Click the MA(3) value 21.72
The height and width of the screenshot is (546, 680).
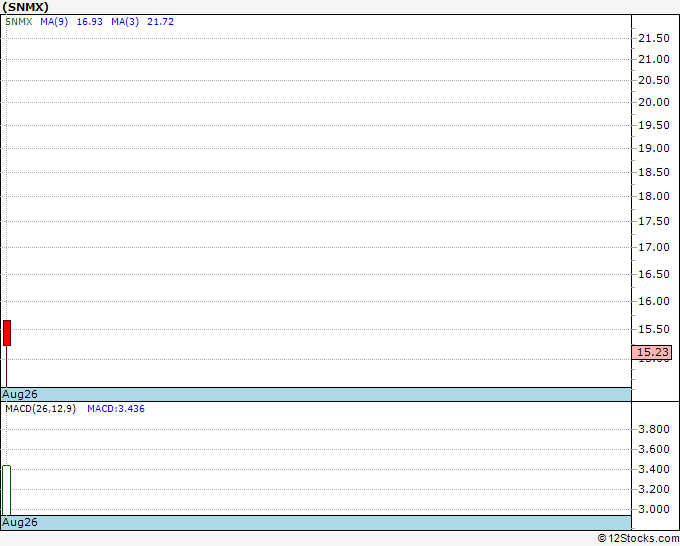click(160, 22)
